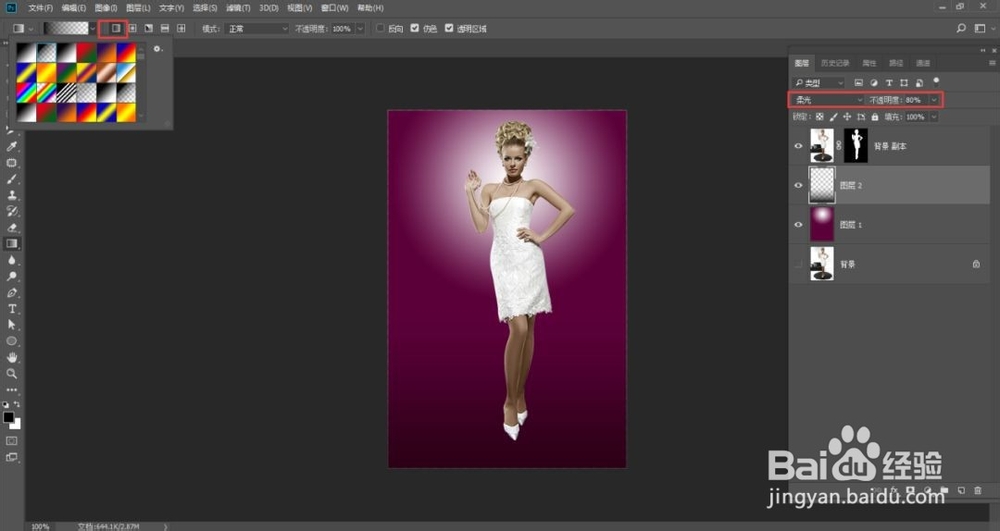
Task: Lock transparent pixels icon
Action: tap(820, 117)
